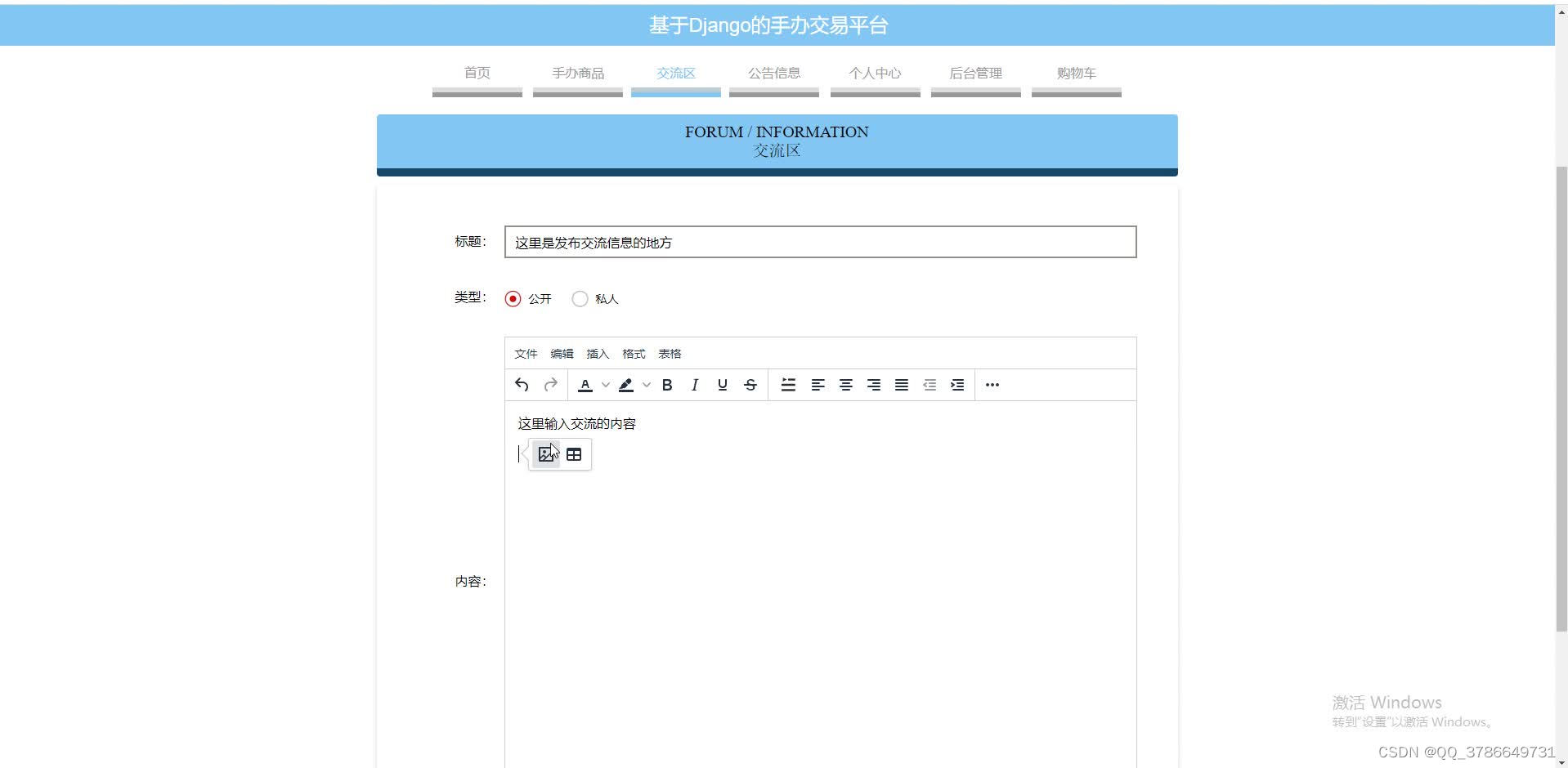Toggle bold formatting
1568x768 pixels.
point(667,385)
